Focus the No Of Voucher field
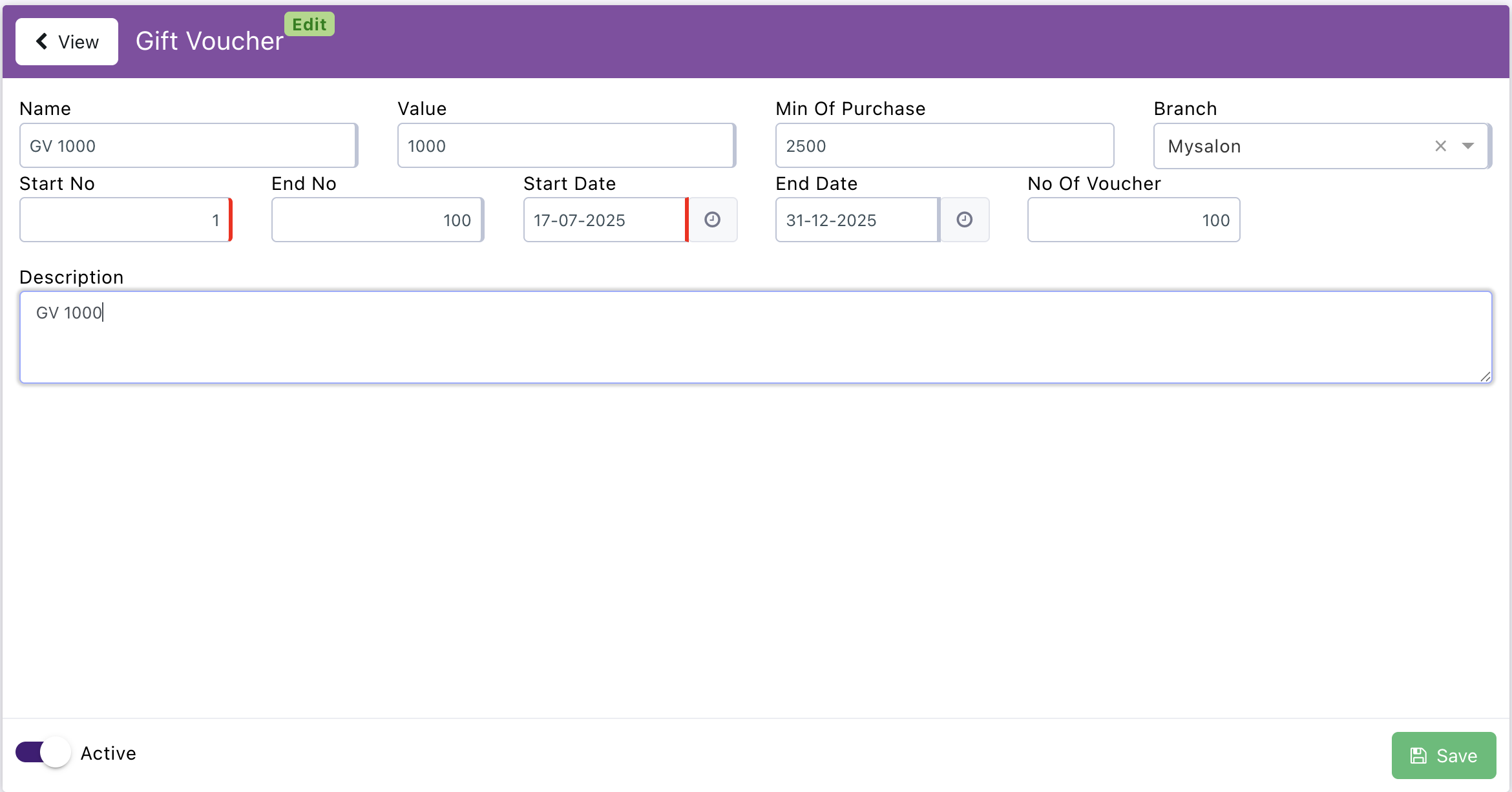The height and width of the screenshot is (792, 1512). coord(1133,220)
